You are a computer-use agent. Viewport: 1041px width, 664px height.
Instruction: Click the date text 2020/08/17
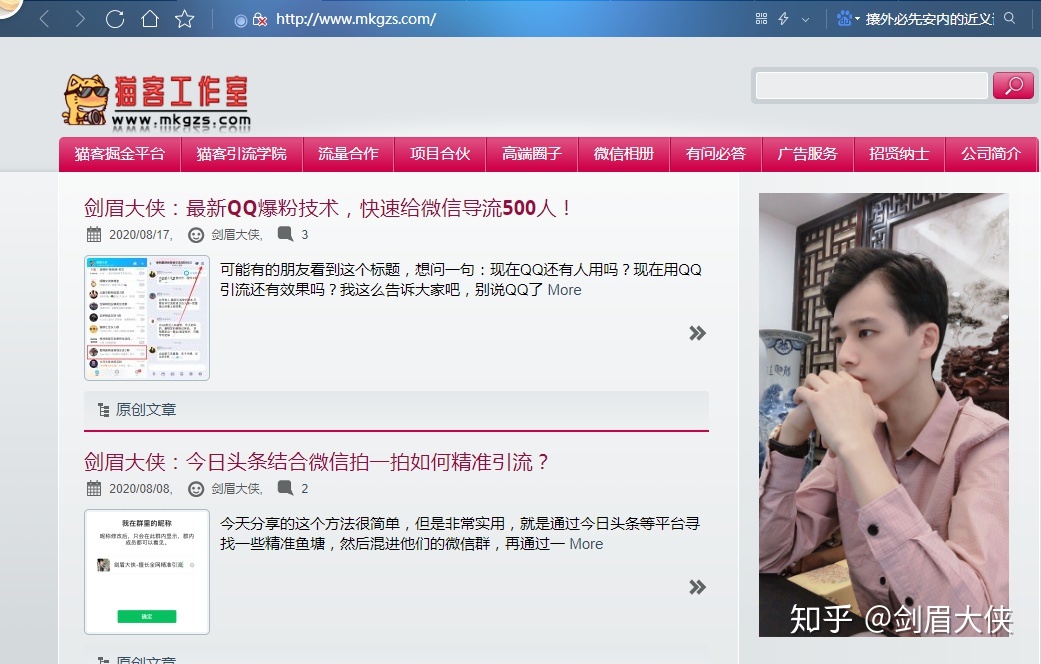point(141,234)
